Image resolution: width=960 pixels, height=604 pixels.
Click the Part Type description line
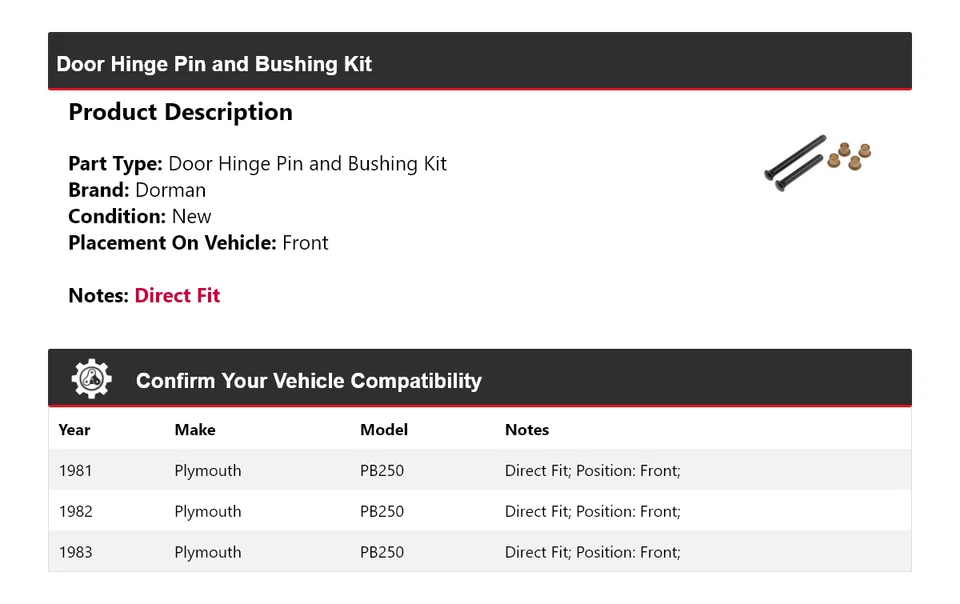click(257, 164)
